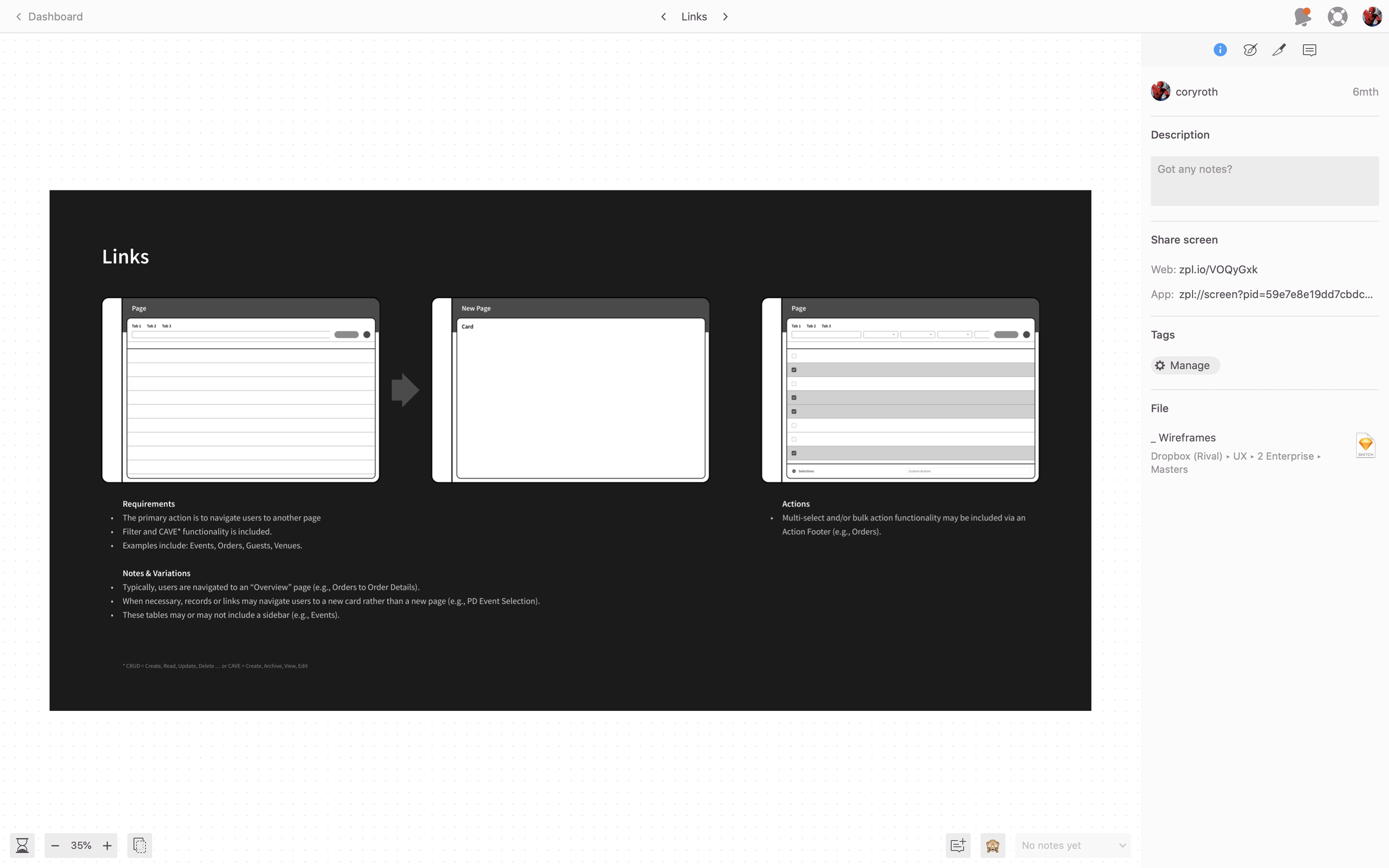Go to the next screen arrow
The width and height of the screenshot is (1389, 868).
coord(725,17)
